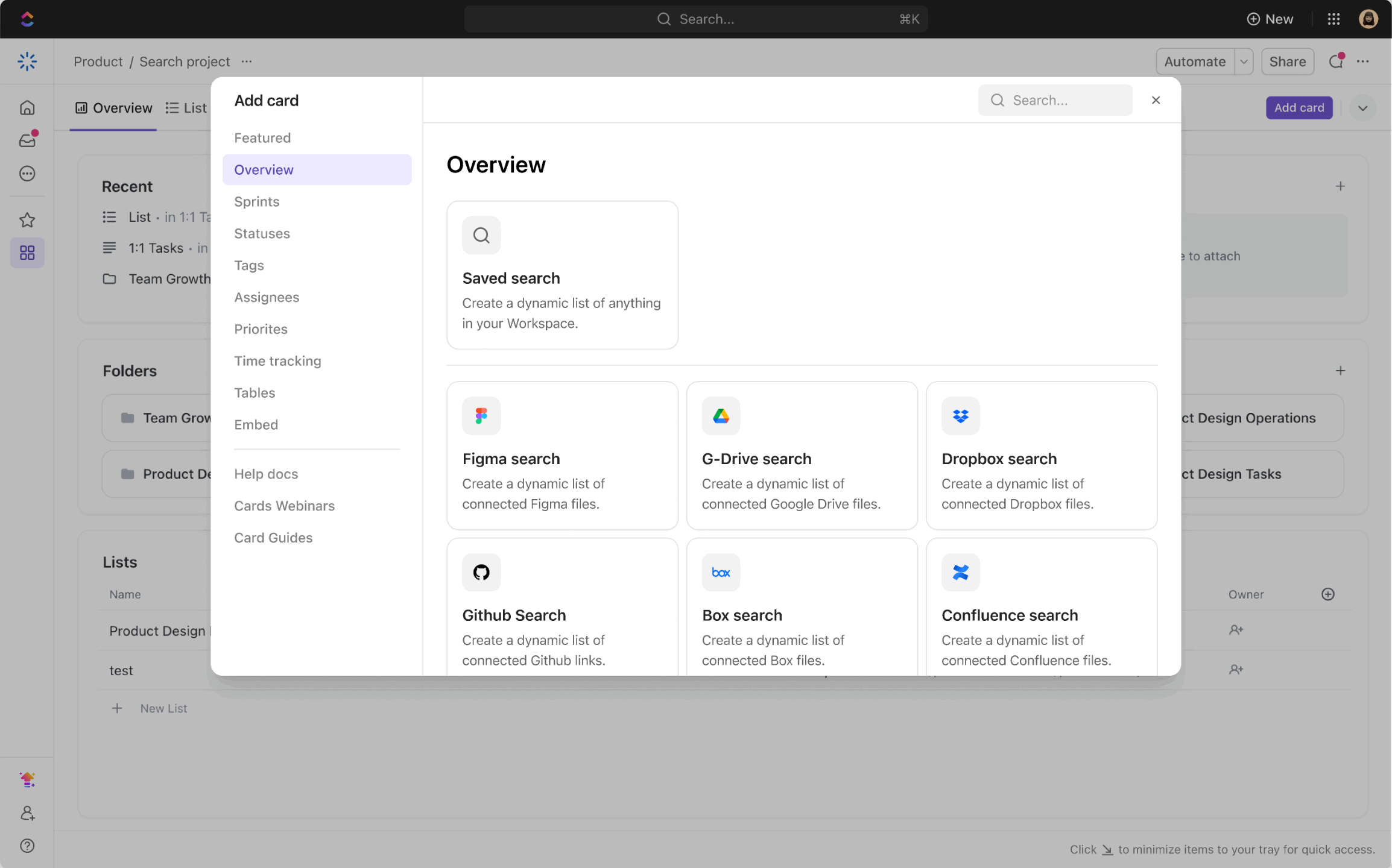Click the Tags filter option
Viewport: 1392px width, 868px height.
(248, 265)
